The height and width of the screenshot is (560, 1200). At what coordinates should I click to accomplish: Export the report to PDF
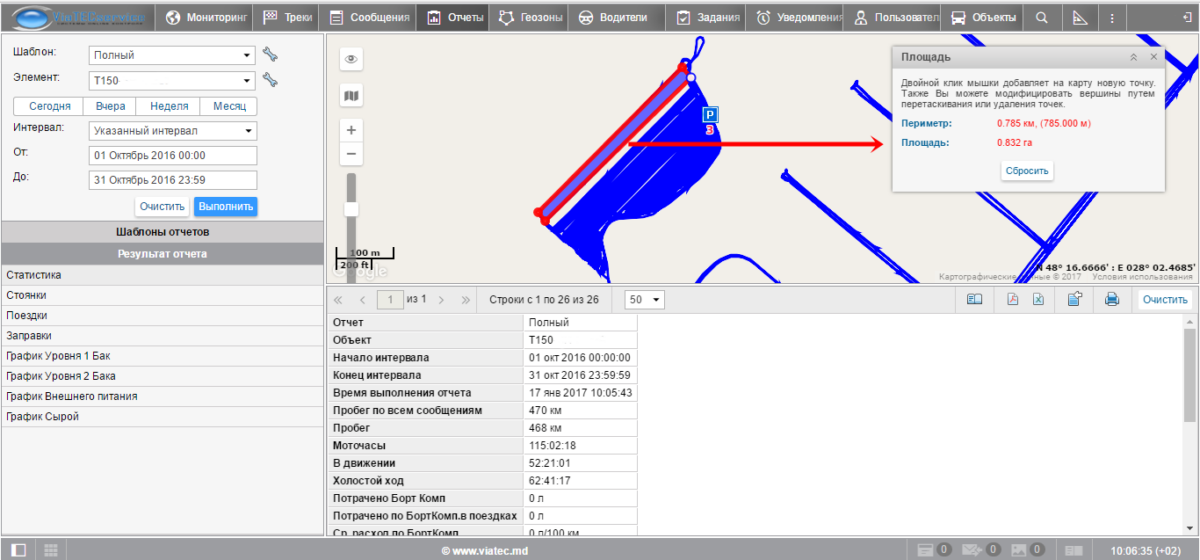1012,299
